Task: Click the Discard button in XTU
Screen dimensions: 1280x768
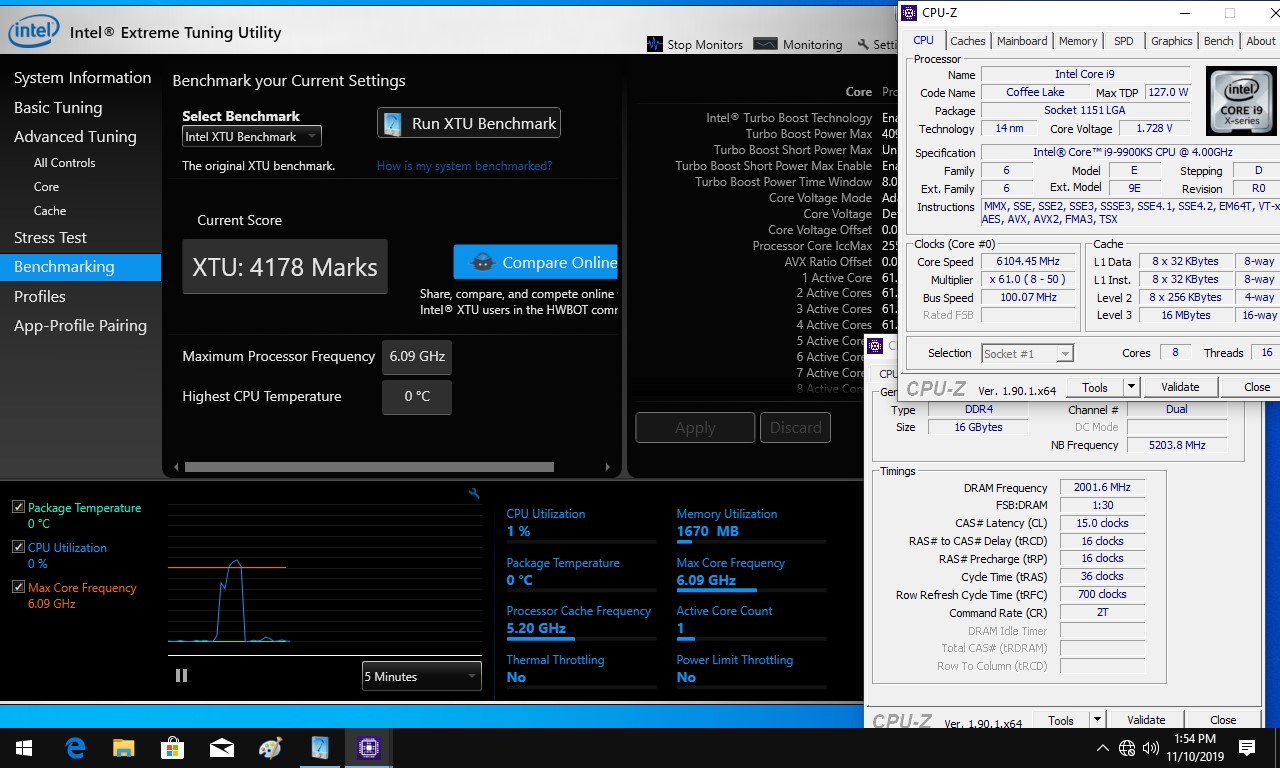Action: click(x=795, y=427)
